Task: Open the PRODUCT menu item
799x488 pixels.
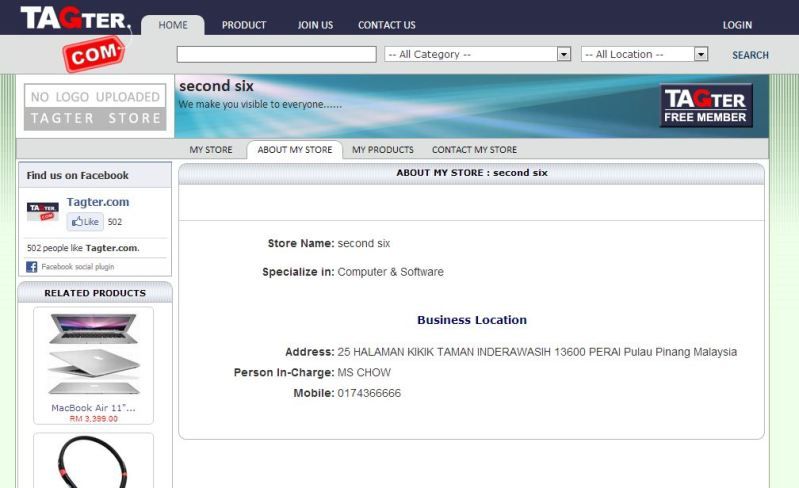Action: pyautogui.click(x=243, y=25)
